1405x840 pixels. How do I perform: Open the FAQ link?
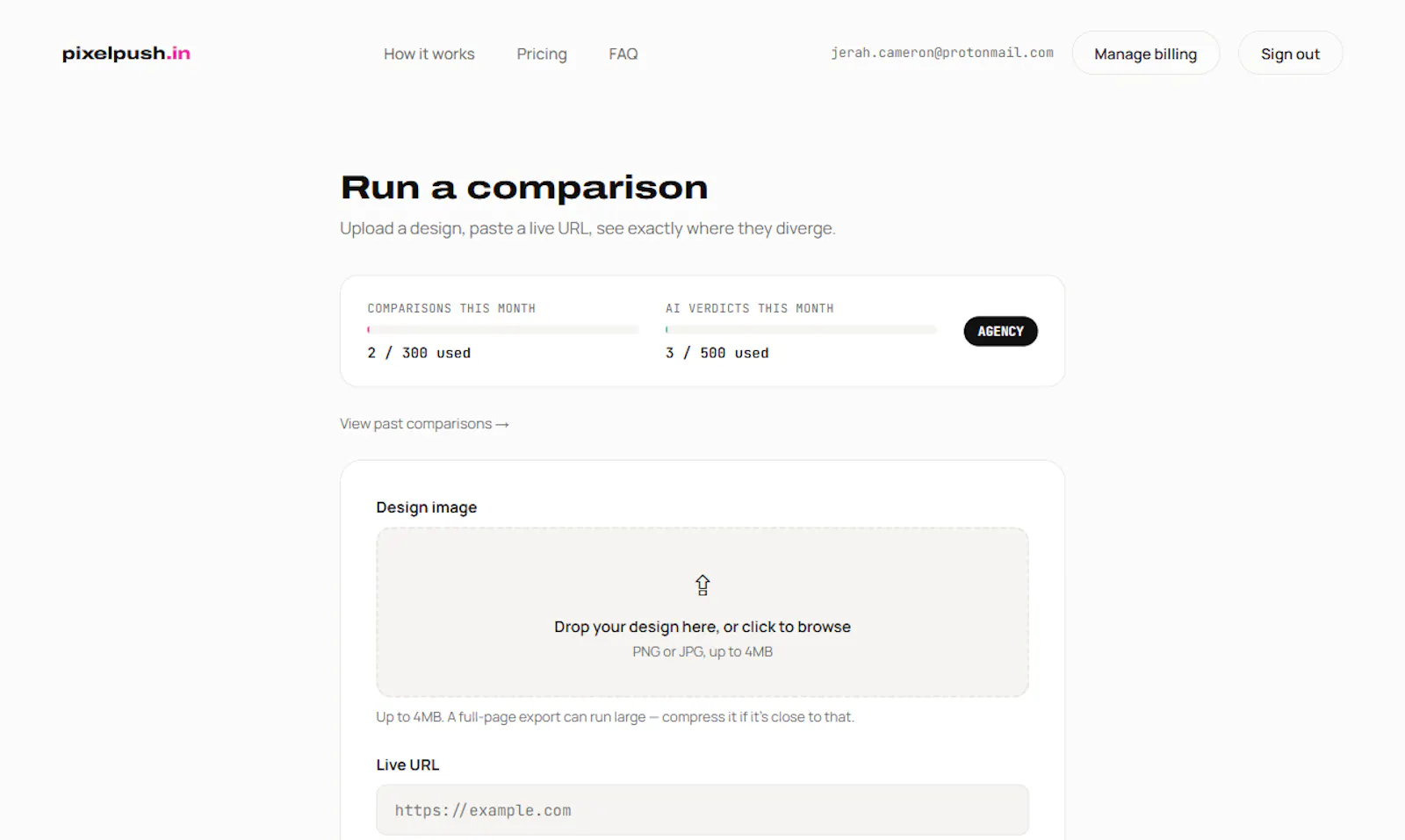coord(623,54)
